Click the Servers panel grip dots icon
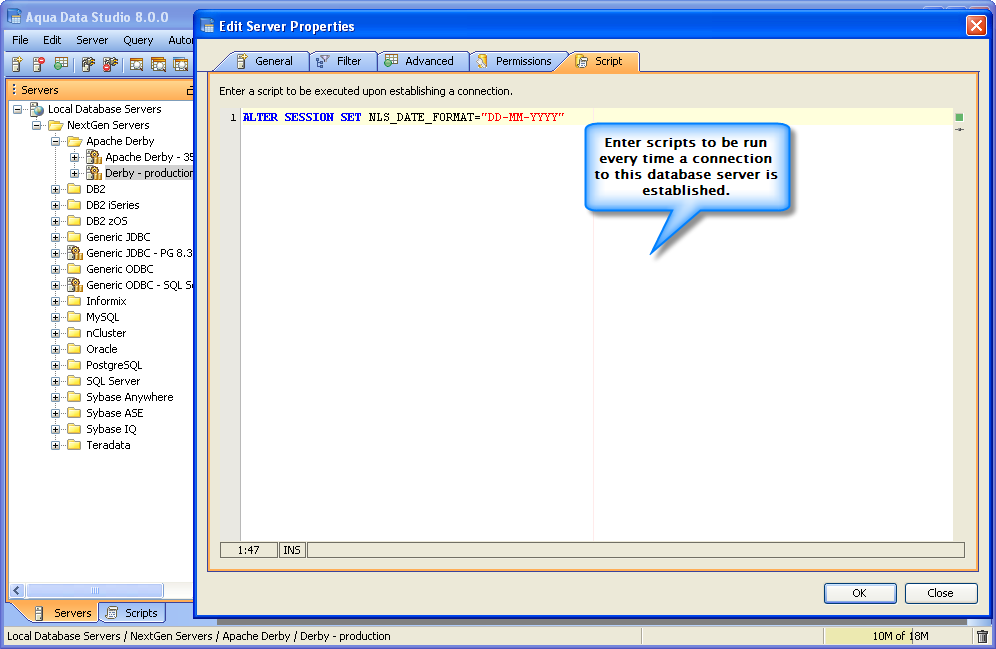996x649 pixels. (14, 90)
